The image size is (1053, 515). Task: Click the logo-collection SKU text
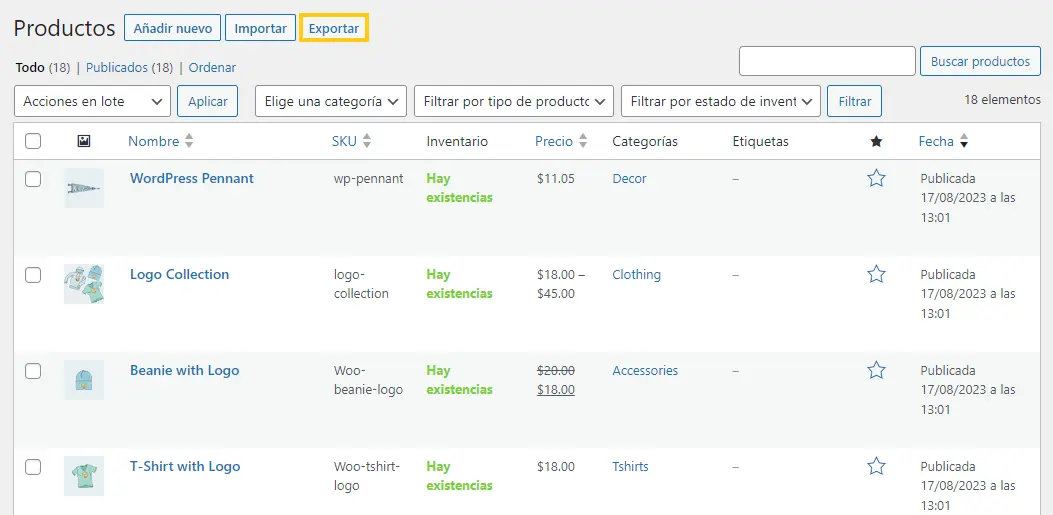[361, 284]
